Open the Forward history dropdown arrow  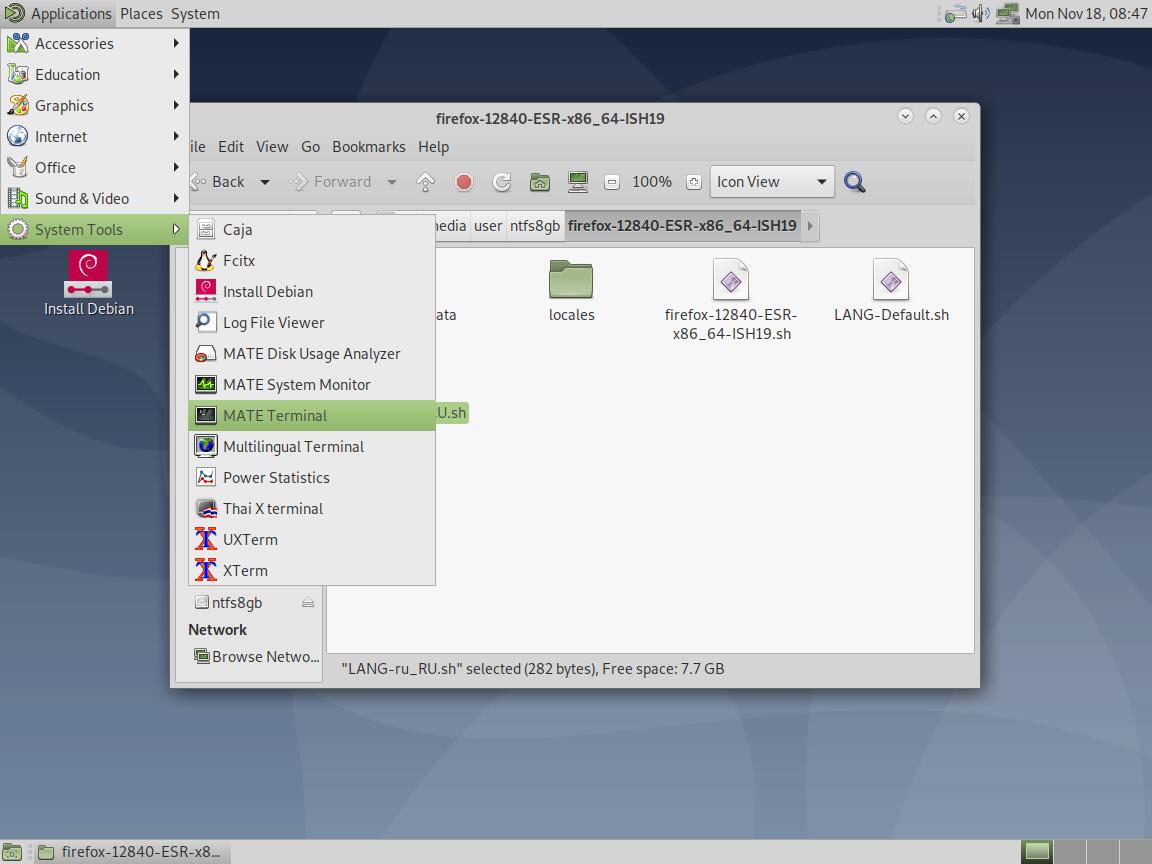coord(392,182)
